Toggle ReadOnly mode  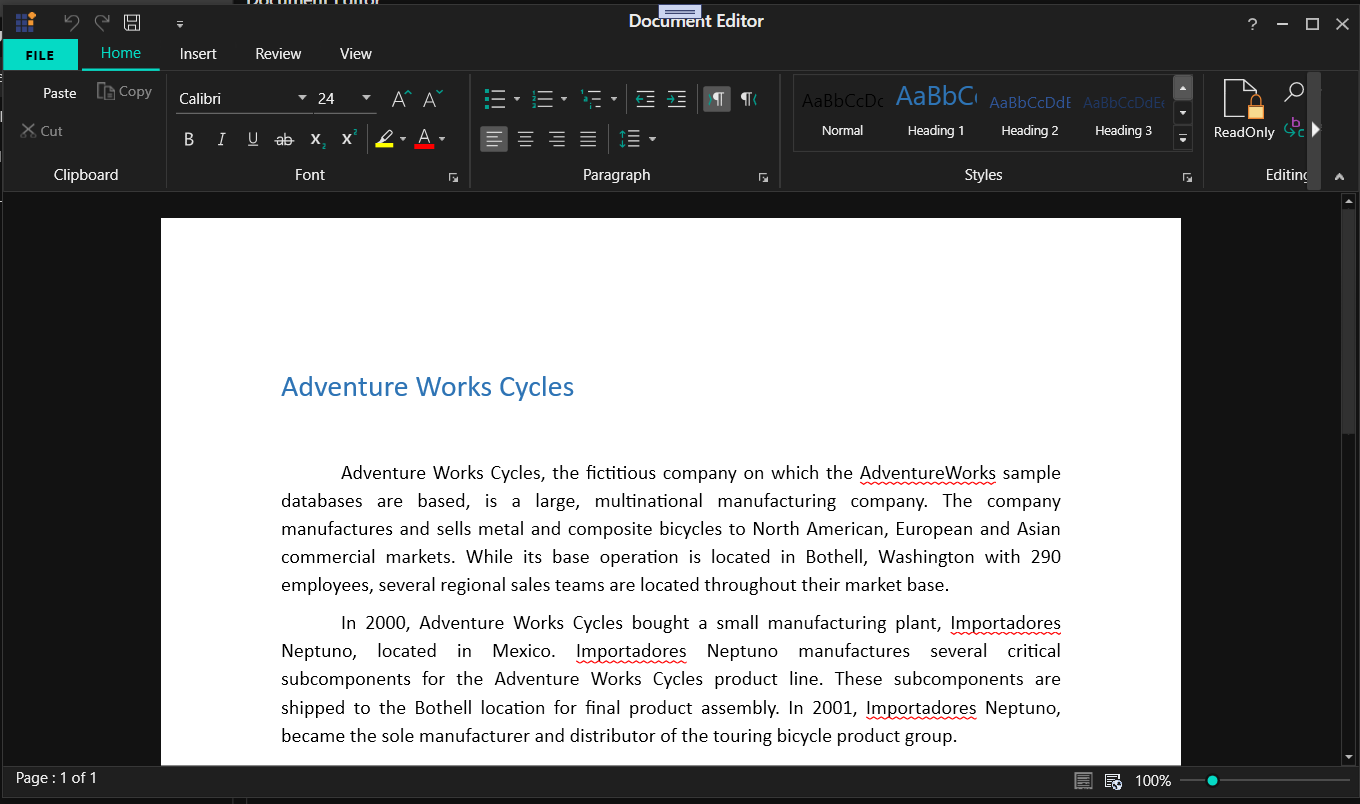(x=1244, y=109)
